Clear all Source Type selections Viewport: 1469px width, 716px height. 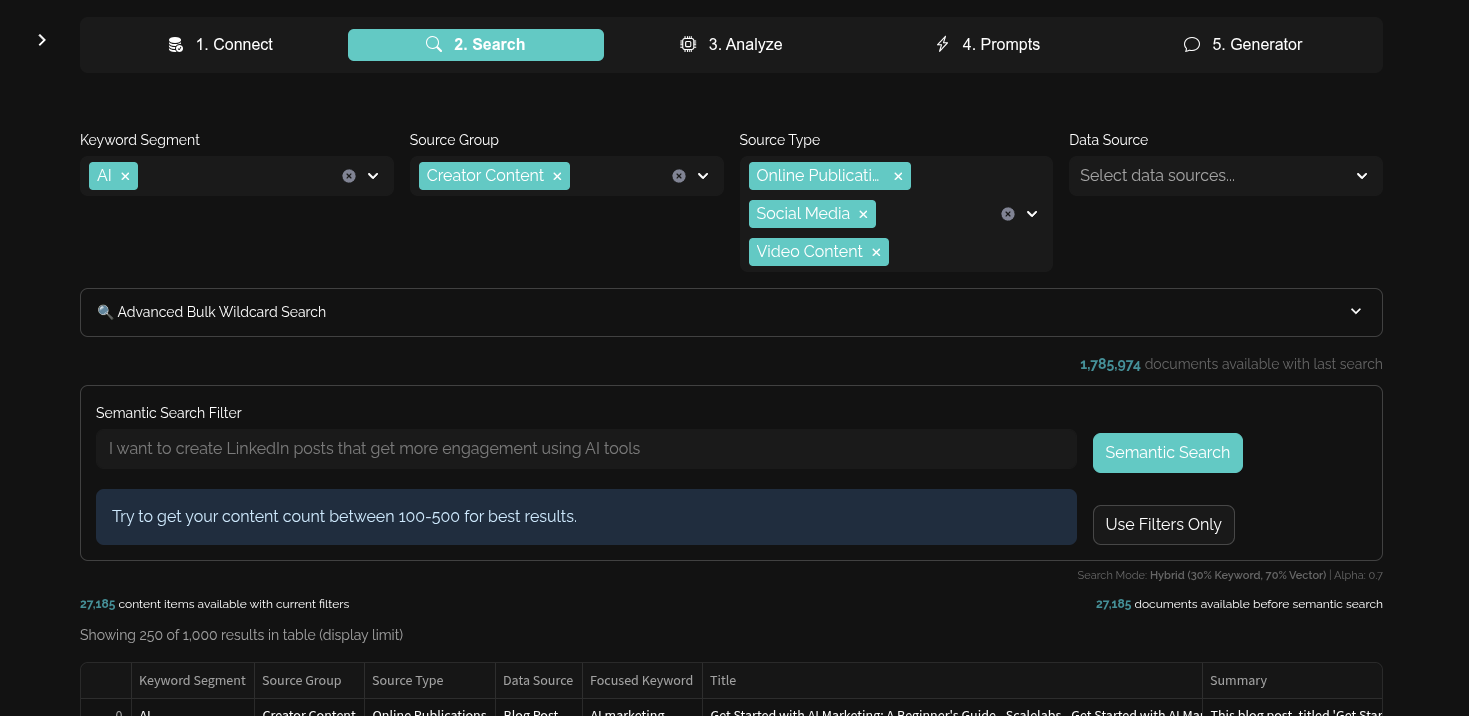coord(1008,214)
